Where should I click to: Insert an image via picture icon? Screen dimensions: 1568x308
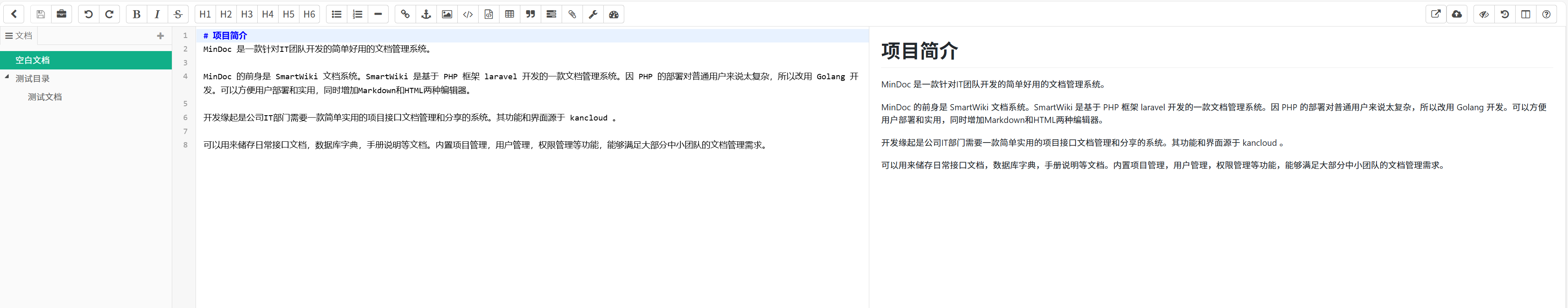pos(447,14)
